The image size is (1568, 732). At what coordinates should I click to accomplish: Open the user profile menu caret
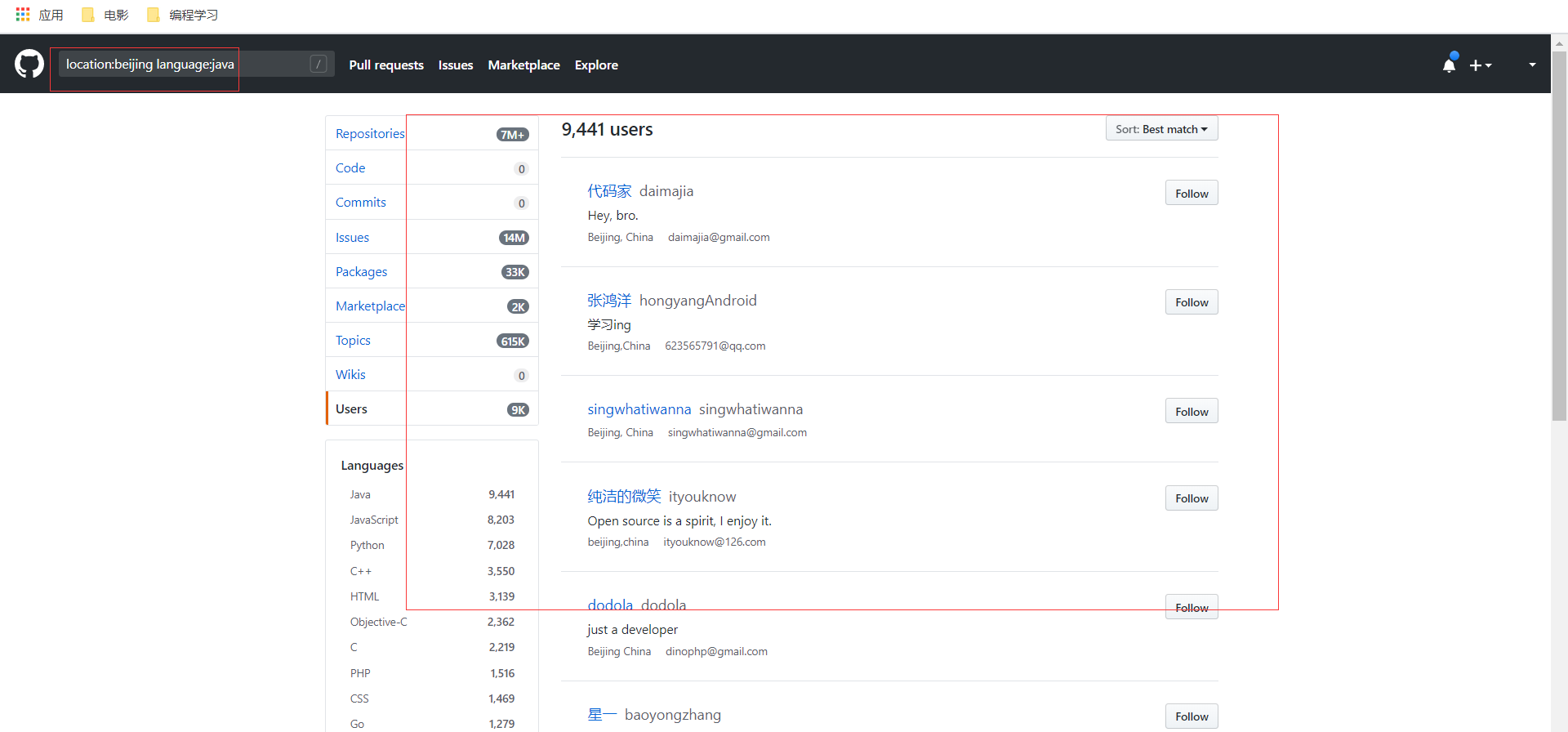pos(1532,65)
